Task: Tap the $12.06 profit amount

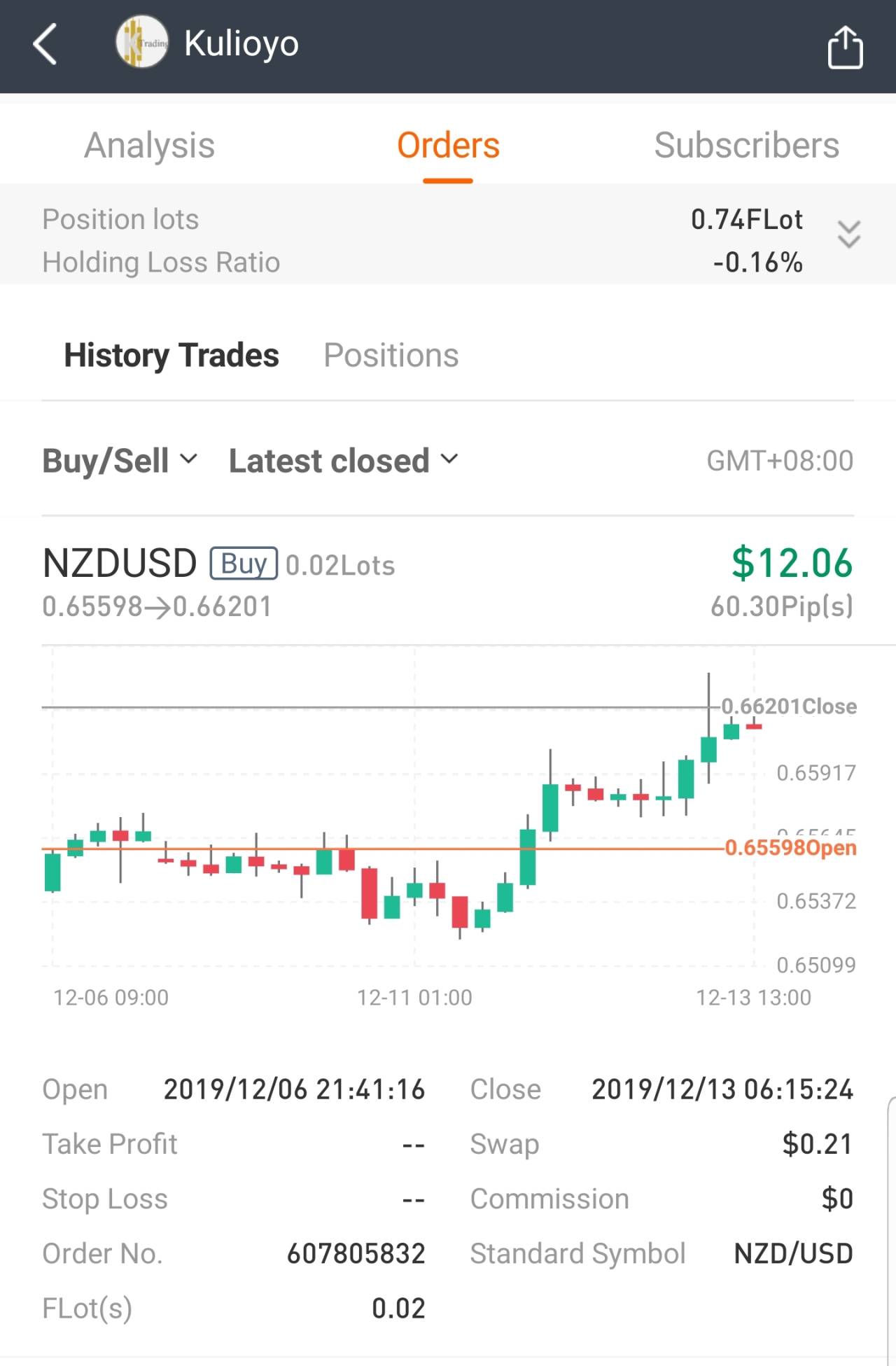Action: pyautogui.click(x=792, y=564)
